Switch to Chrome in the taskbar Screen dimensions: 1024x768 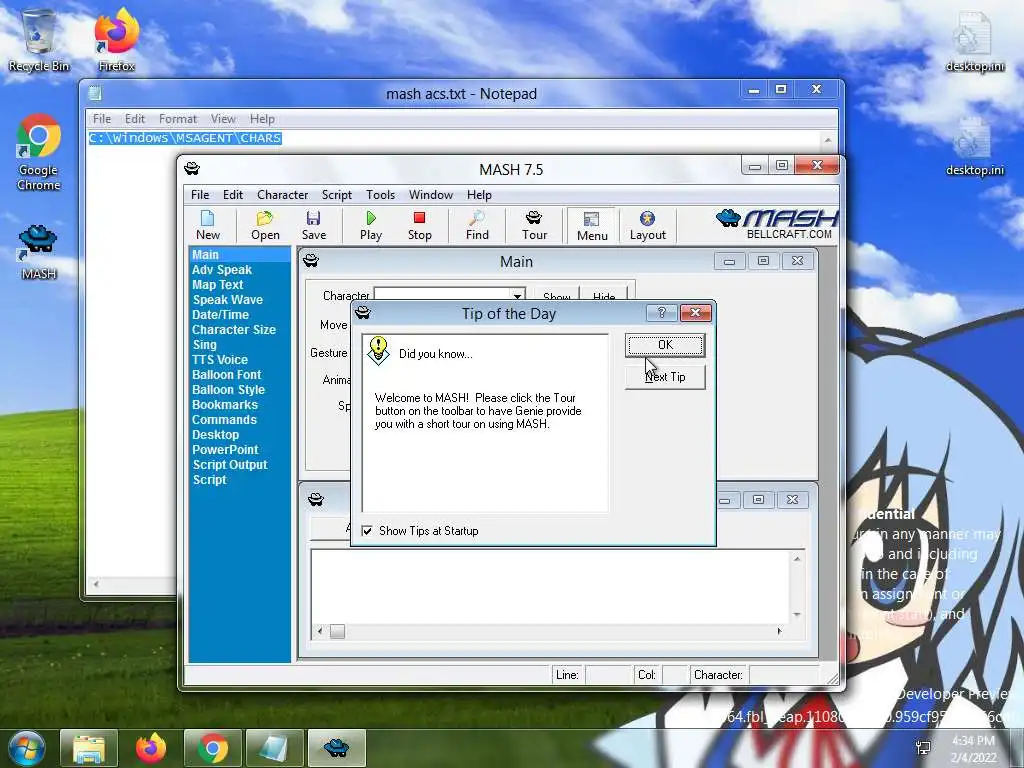click(x=213, y=748)
